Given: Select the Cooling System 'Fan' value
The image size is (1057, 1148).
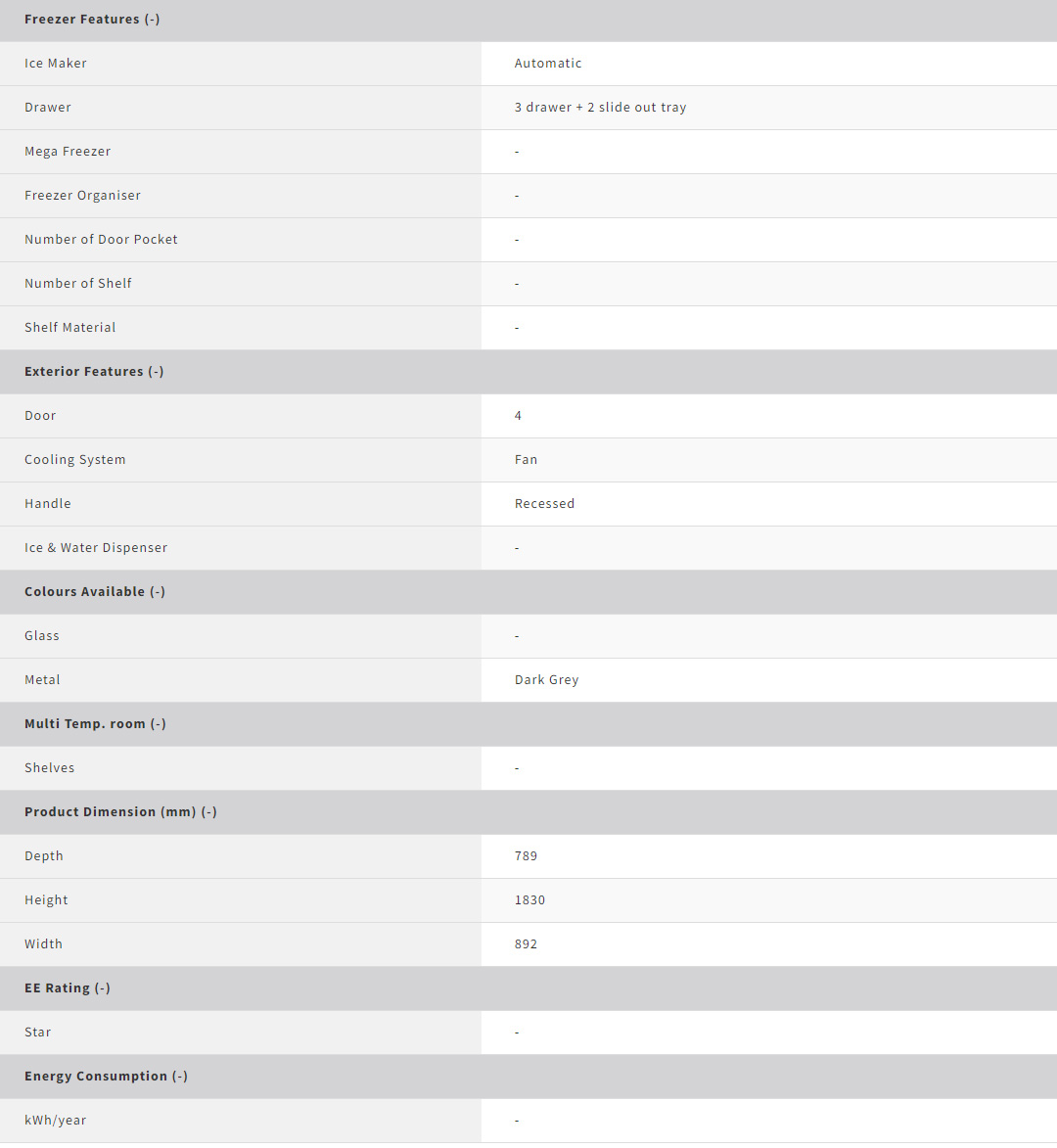Looking at the screenshot, I should [x=526, y=460].
